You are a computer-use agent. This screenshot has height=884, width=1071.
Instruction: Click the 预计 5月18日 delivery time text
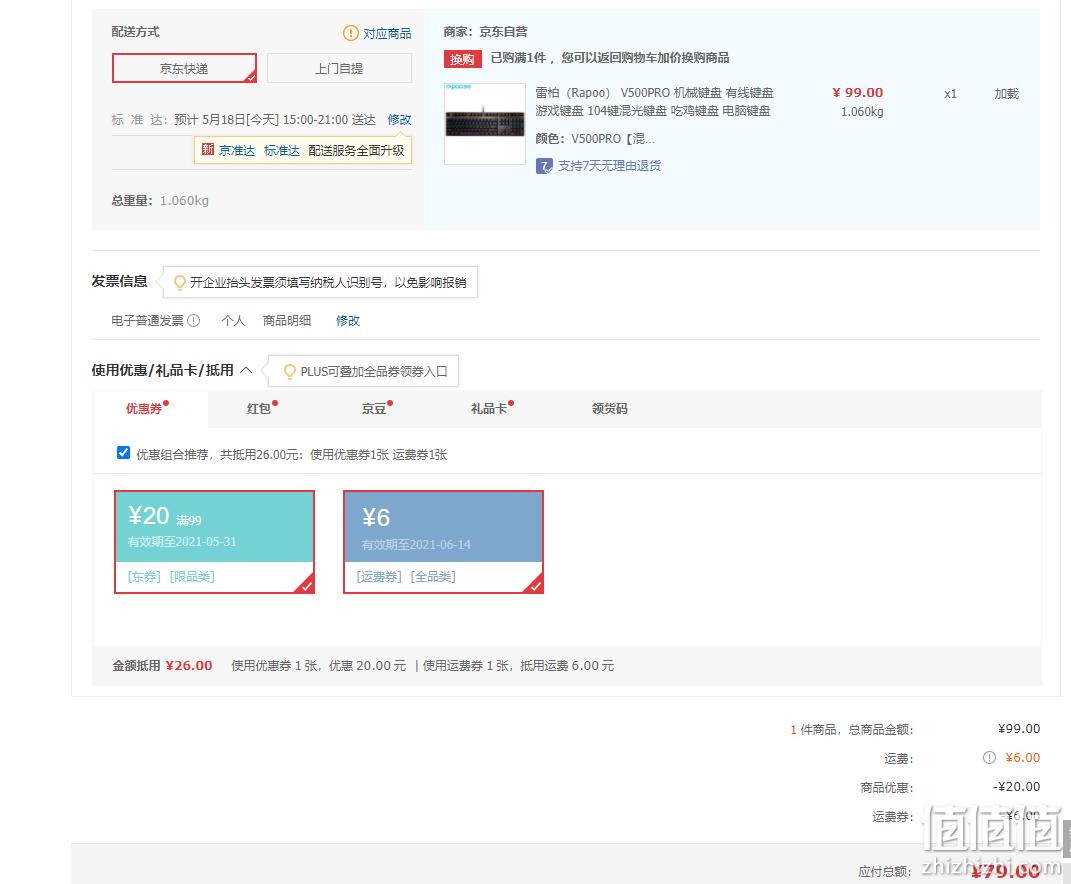click(275, 120)
